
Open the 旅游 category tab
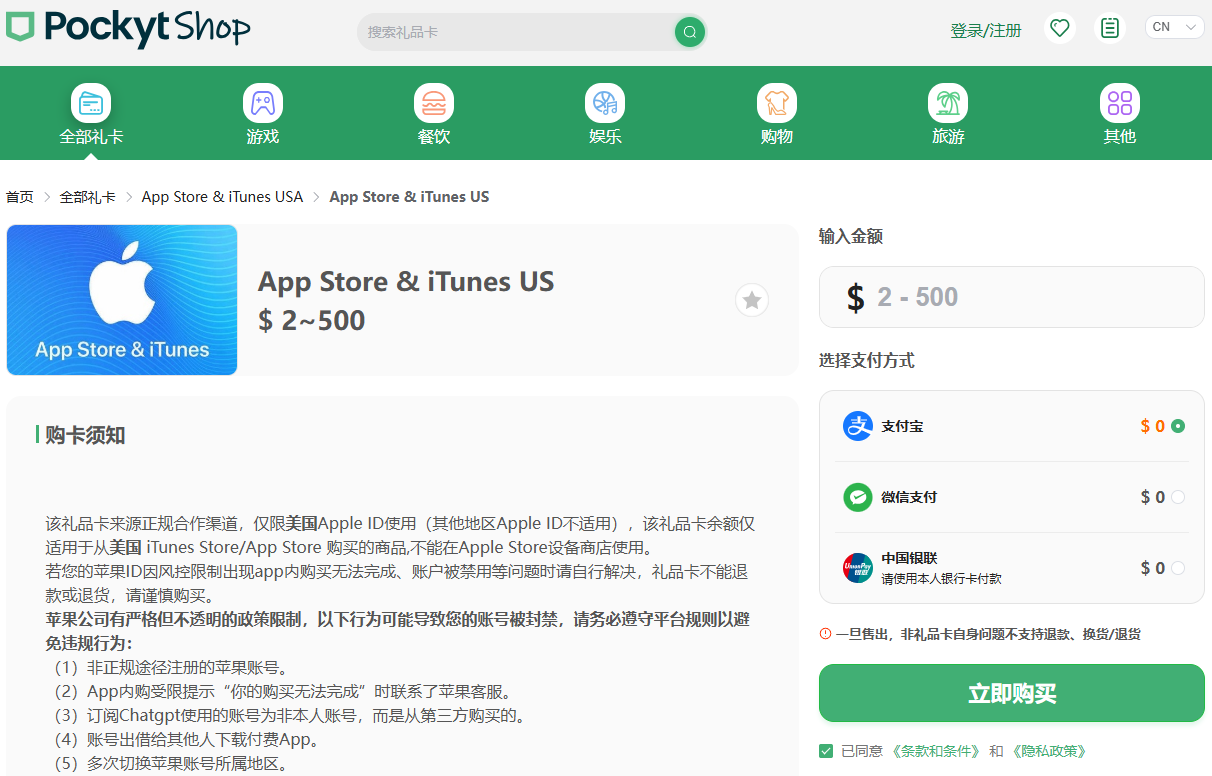(948, 115)
